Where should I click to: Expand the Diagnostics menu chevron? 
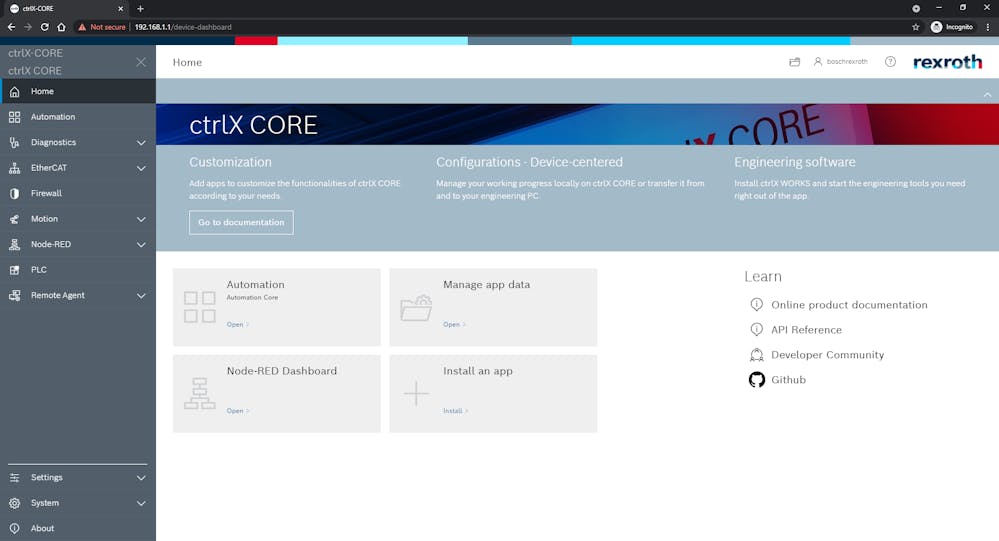tap(141, 143)
